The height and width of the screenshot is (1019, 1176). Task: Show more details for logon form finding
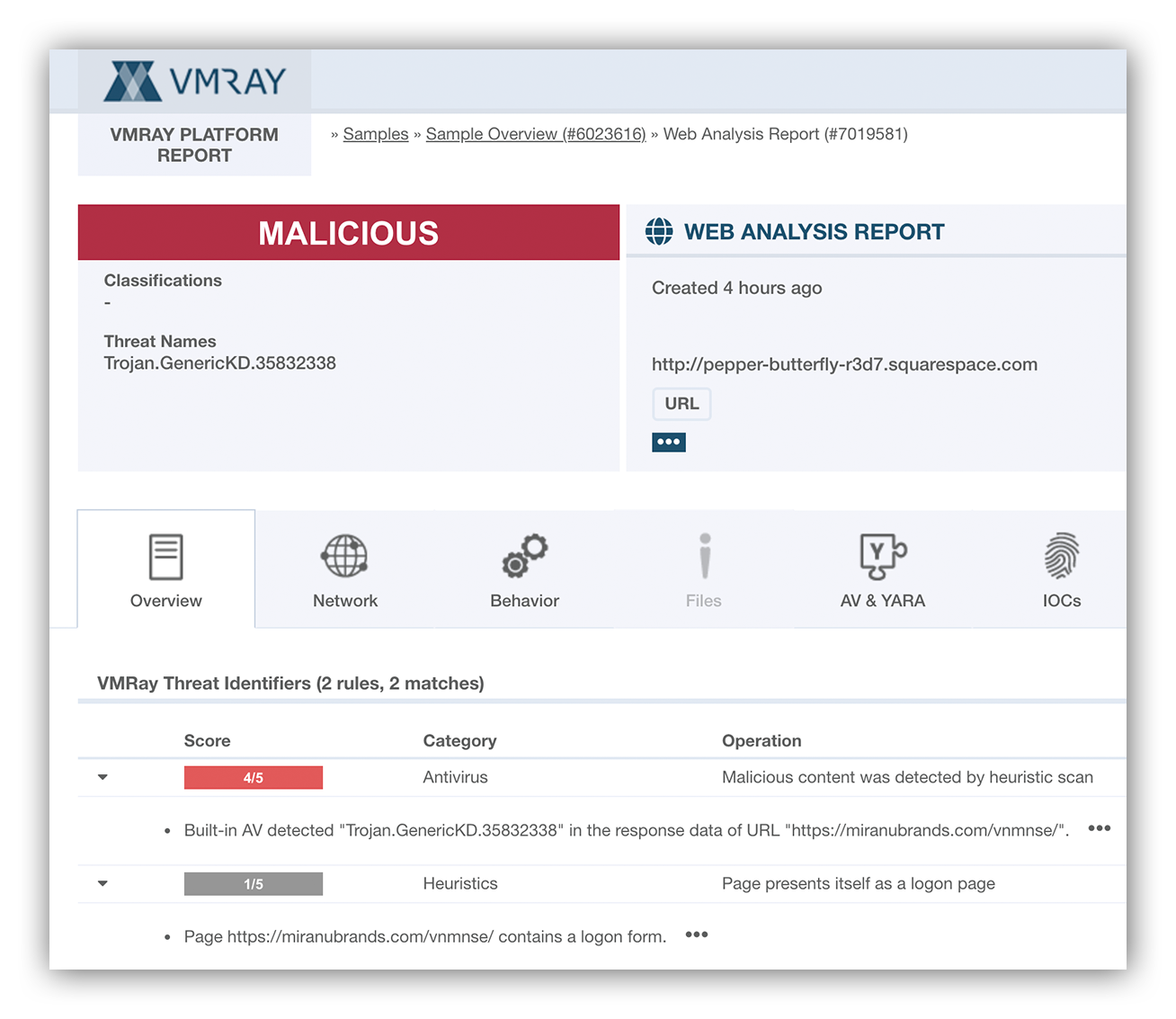click(x=697, y=934)
